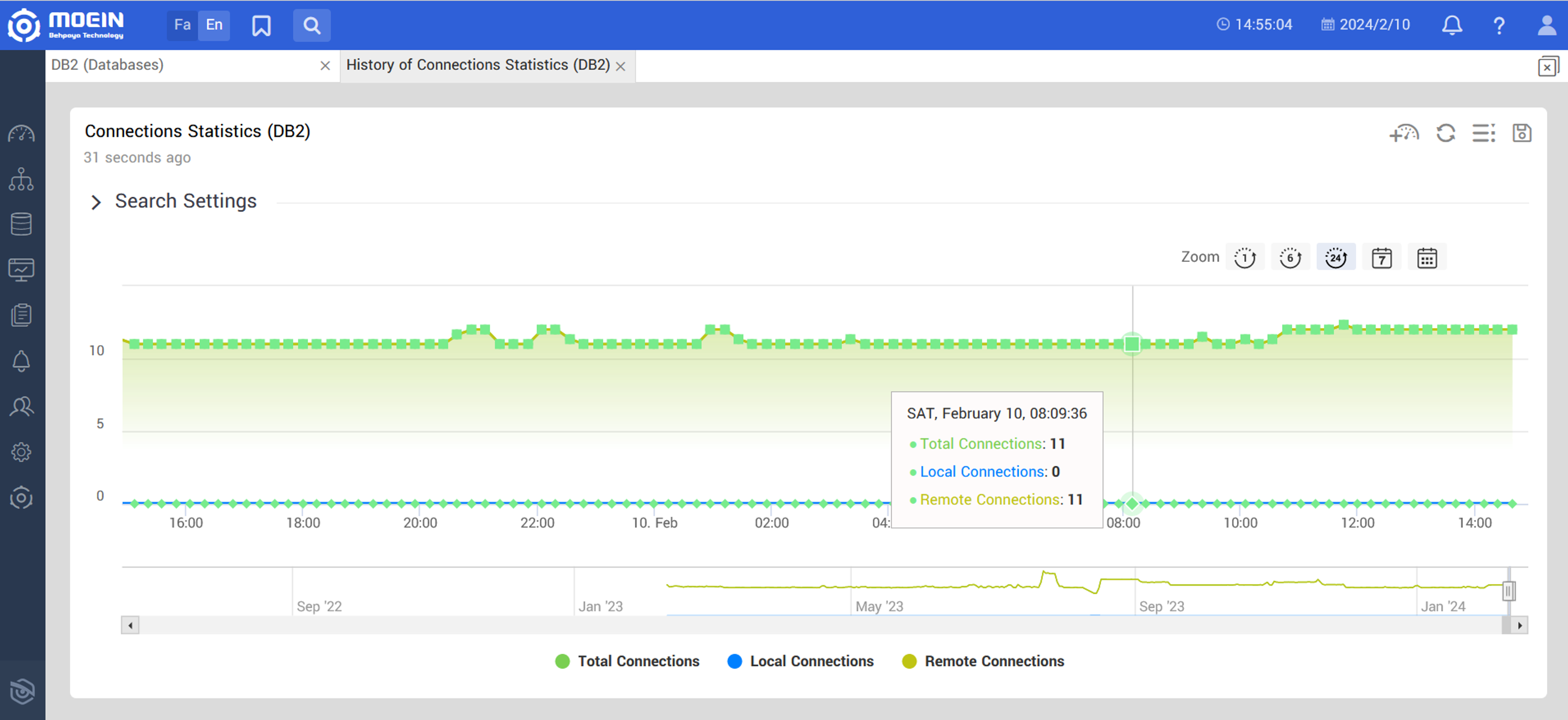The width and height of the screenshot is (1568, 720).
Task: Open the notifications bell in header
Action: click(1452, 25)
